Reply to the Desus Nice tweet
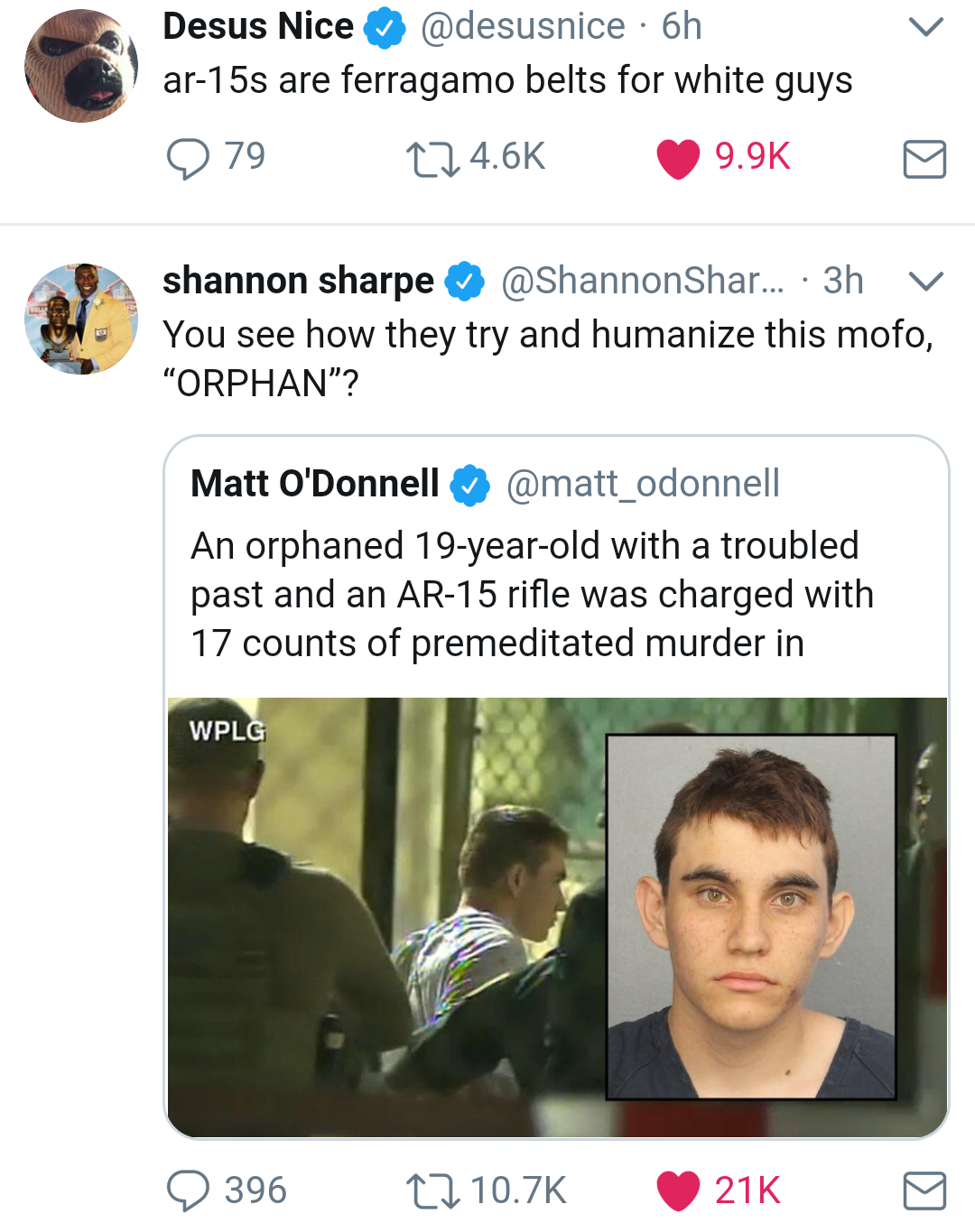Image resolution: width=975 pixels, height=1232 pixels. (x=188, y=159)
